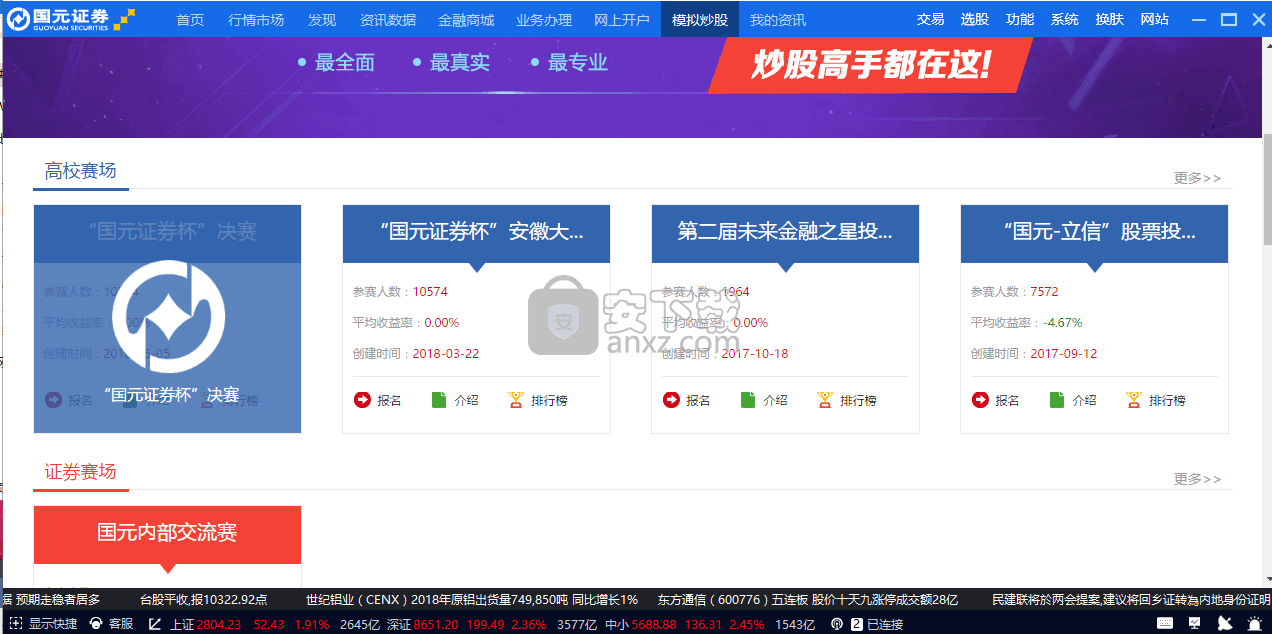Open the 换肤 skin menu

[x=1109, y=19]
